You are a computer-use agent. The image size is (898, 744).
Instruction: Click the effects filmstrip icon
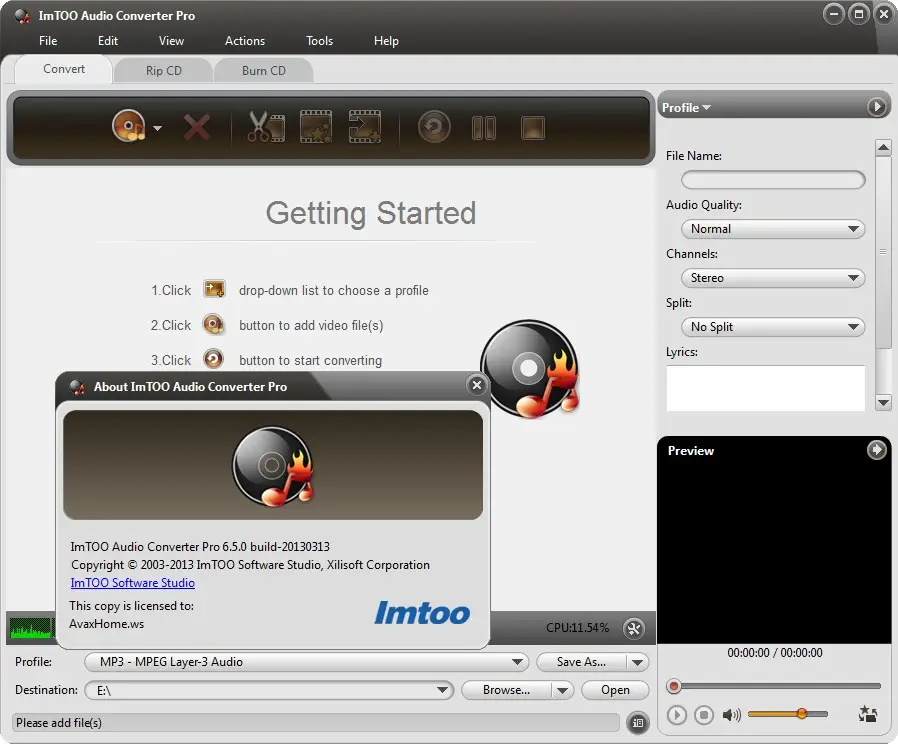(x=315, y=127)
